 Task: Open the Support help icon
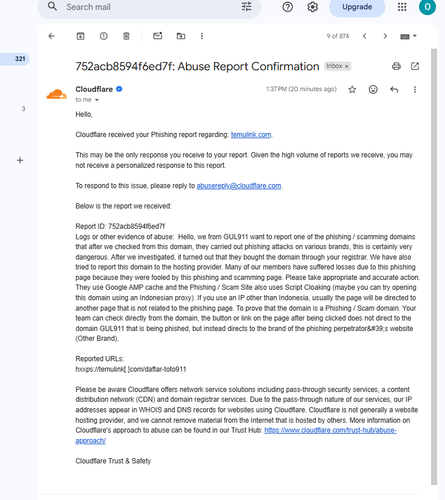pyautogui.click(x=288, y=7)
